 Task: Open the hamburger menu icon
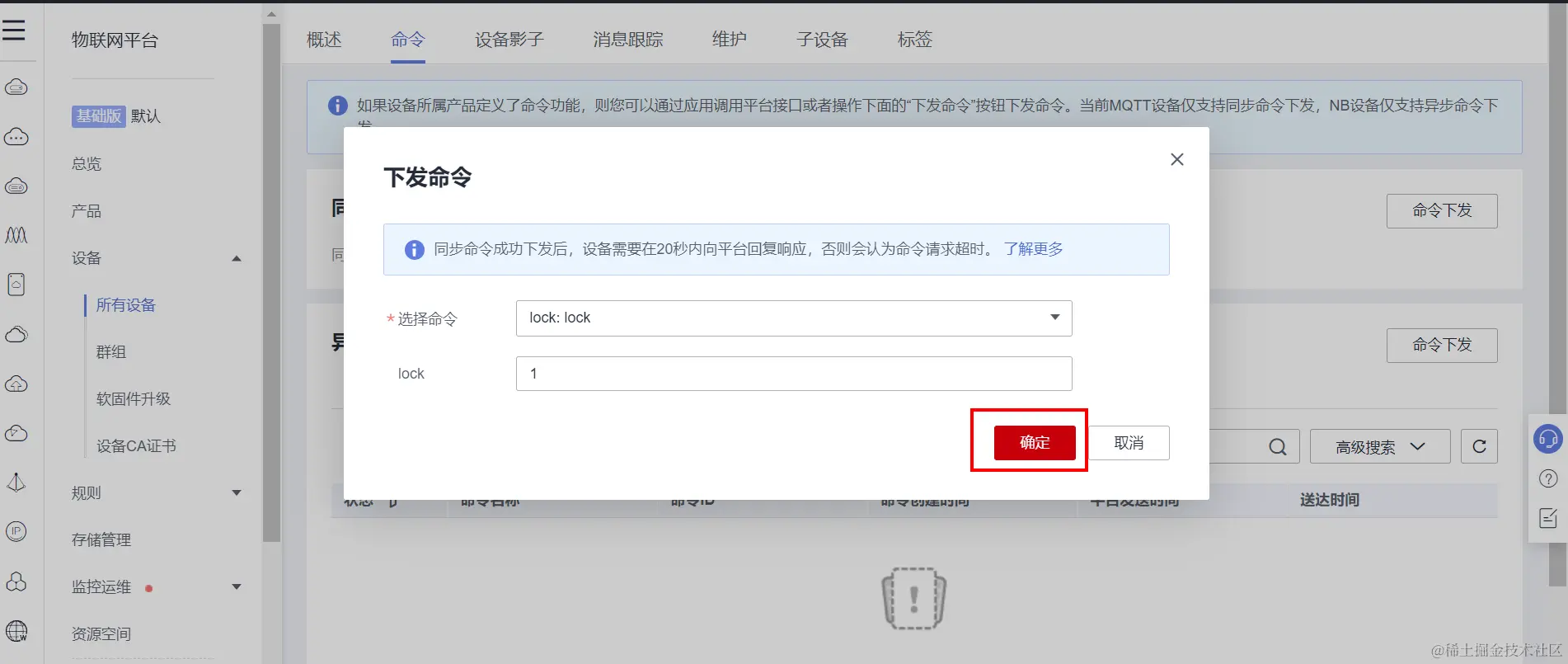coord(13,31)
